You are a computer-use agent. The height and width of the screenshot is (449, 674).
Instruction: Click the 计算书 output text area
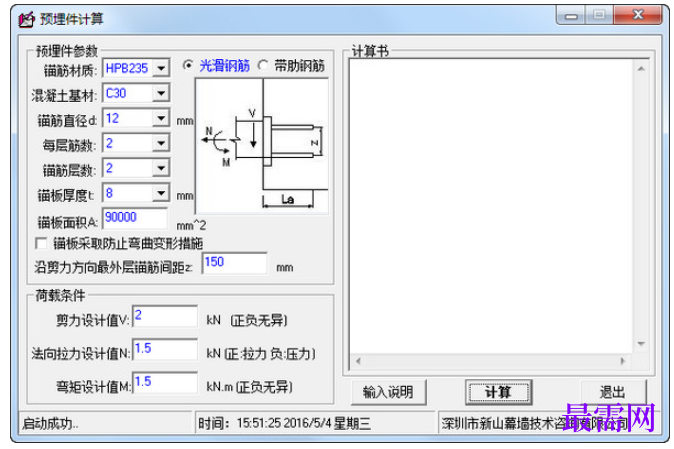coord(490,206)
